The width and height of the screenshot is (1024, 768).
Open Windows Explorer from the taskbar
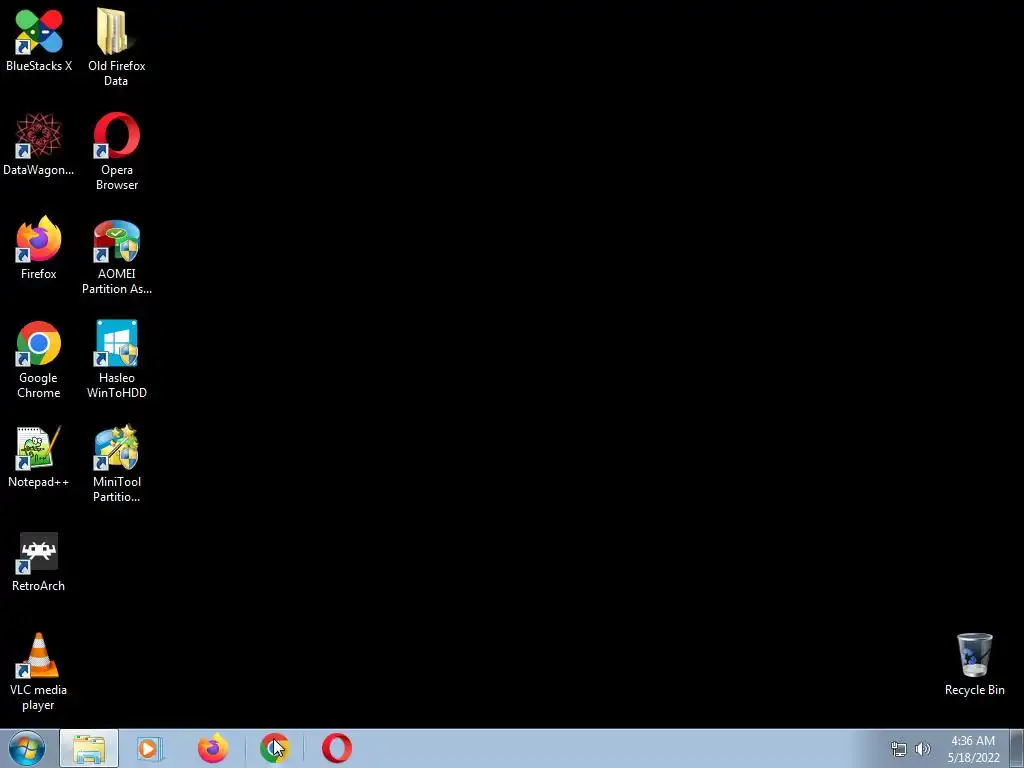point(89,748)
